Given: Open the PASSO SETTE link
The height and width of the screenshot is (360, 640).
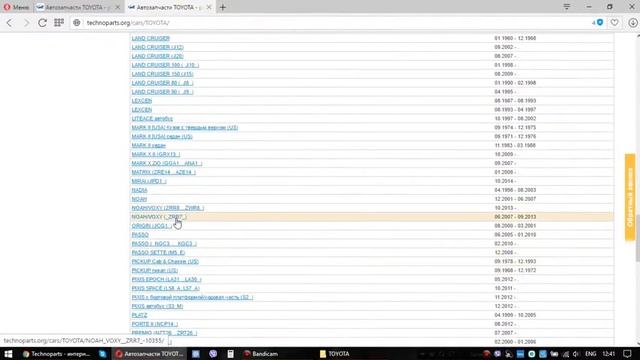Looking at the screenshot, I should 158,253.
